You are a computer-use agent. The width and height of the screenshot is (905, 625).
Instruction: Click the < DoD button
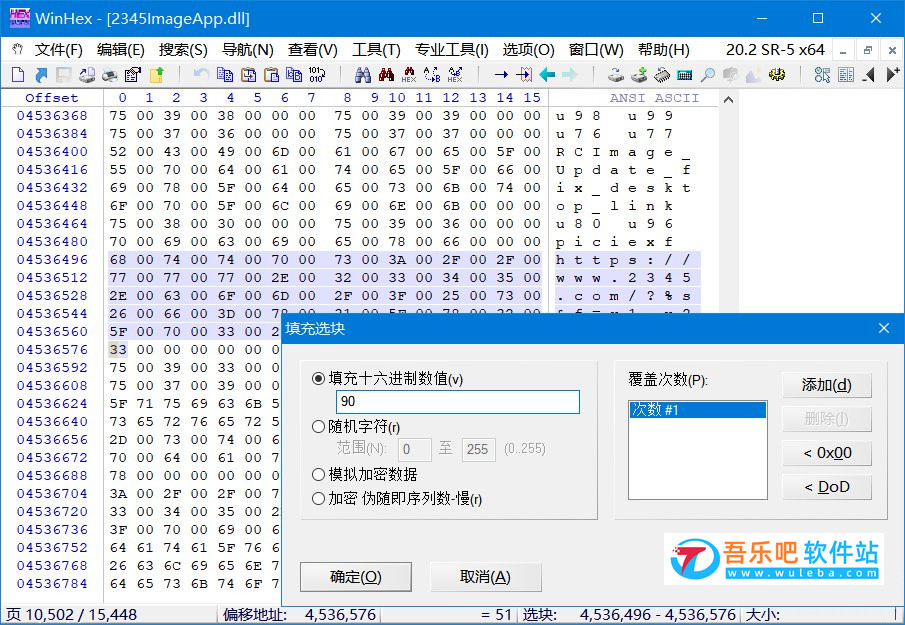click(x=827, y=486)
